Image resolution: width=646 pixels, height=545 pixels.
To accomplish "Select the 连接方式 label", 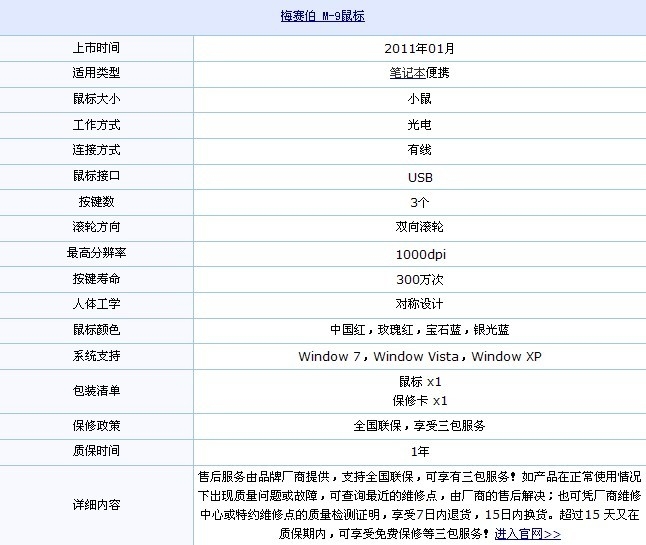I will click(96, 150).
